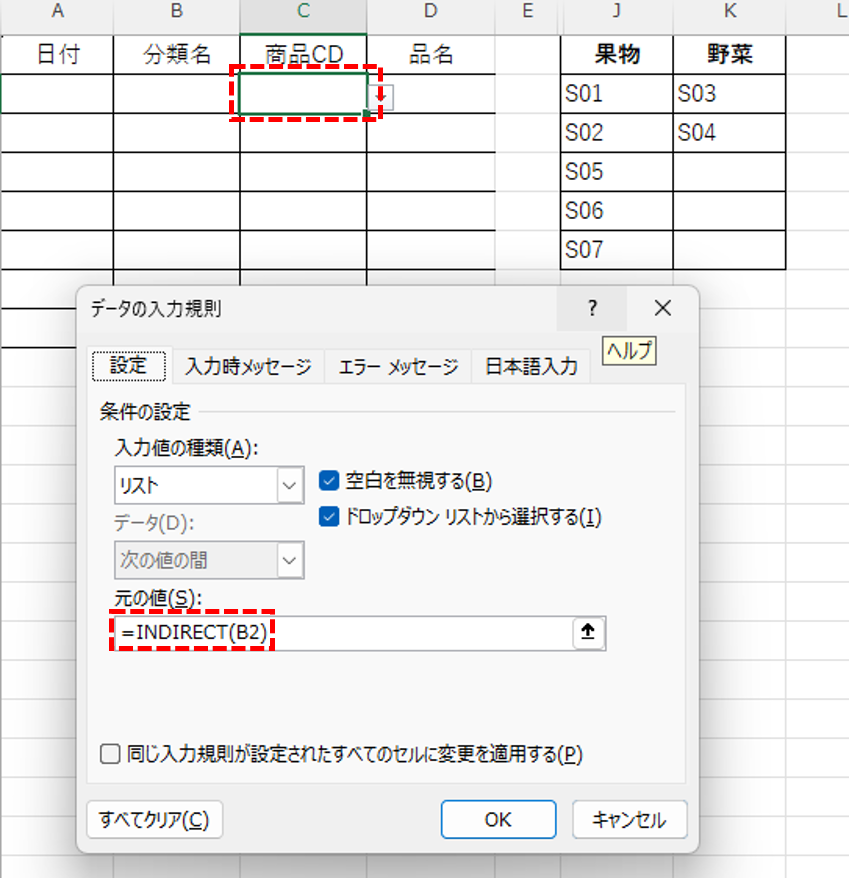The width and height of the screenshot is (849, 878).
Task: Toggle ドロップダウン リストから選択する checkbox
Action: [x=329, y=516]
